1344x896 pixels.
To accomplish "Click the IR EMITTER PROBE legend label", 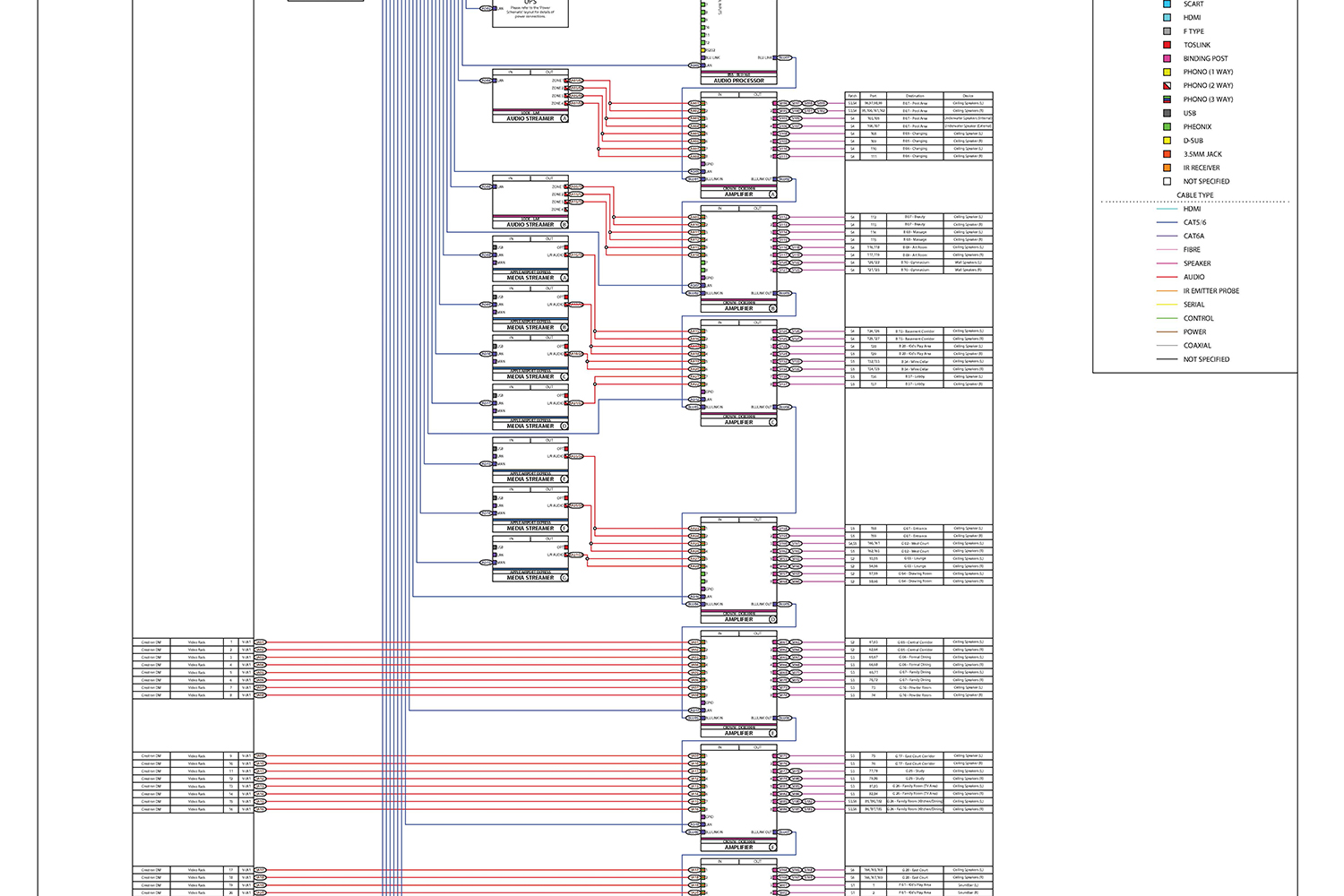I will (1211, 291).
